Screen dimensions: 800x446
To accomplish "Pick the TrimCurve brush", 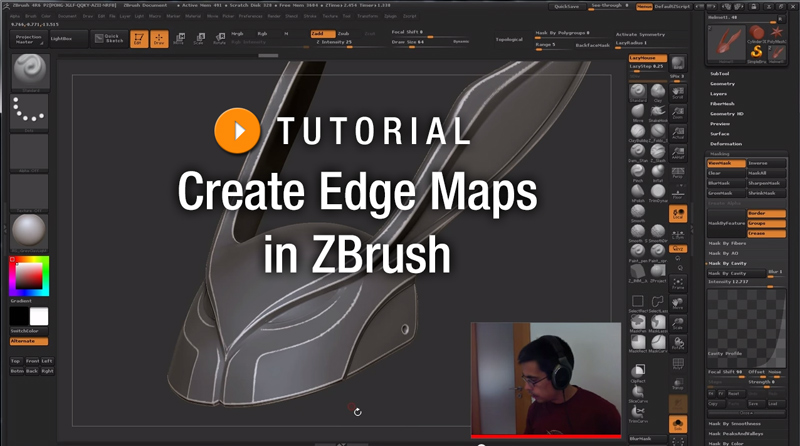I will [638, 413].
